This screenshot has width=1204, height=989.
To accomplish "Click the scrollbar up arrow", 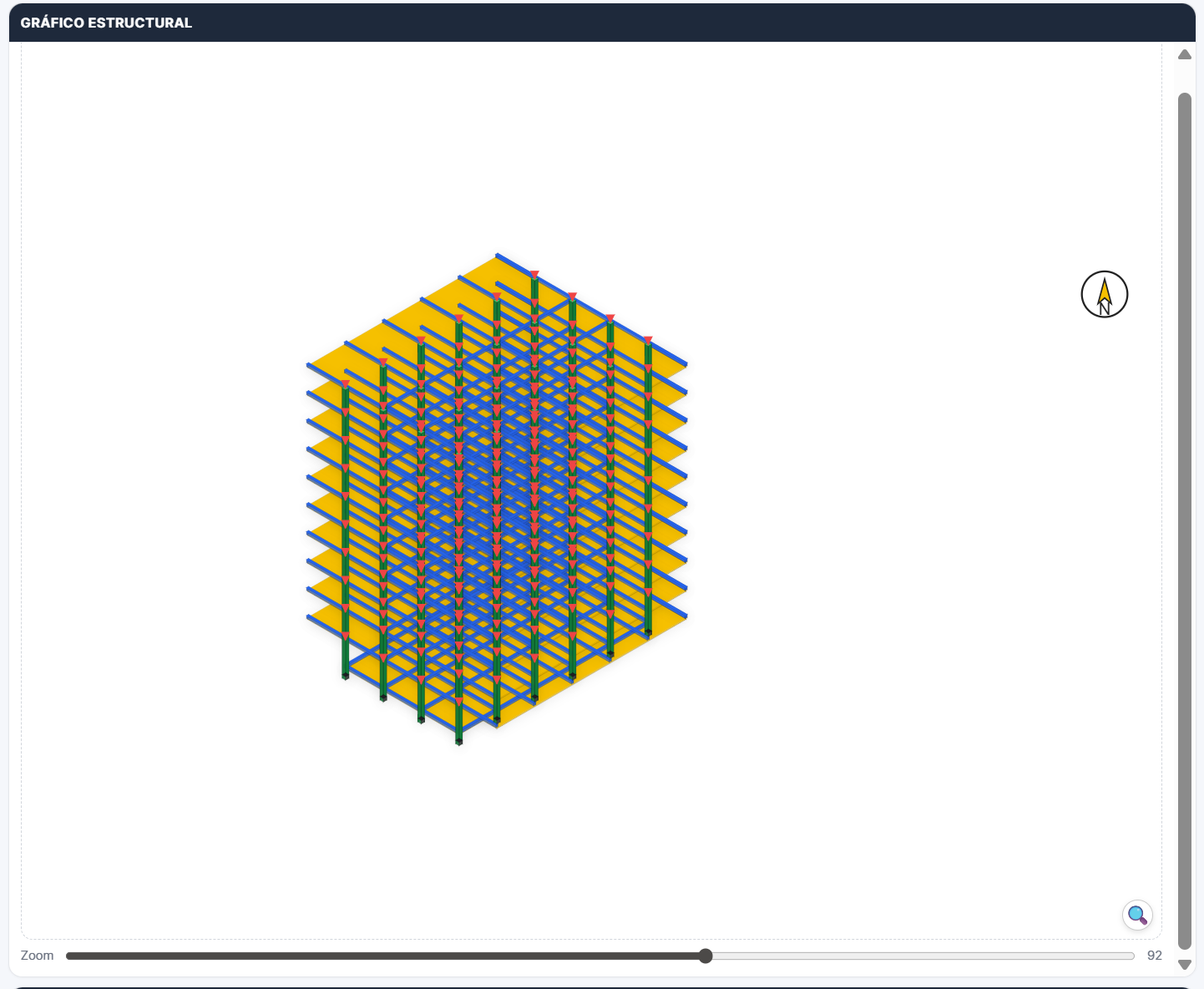I will tap(1184, 55).
